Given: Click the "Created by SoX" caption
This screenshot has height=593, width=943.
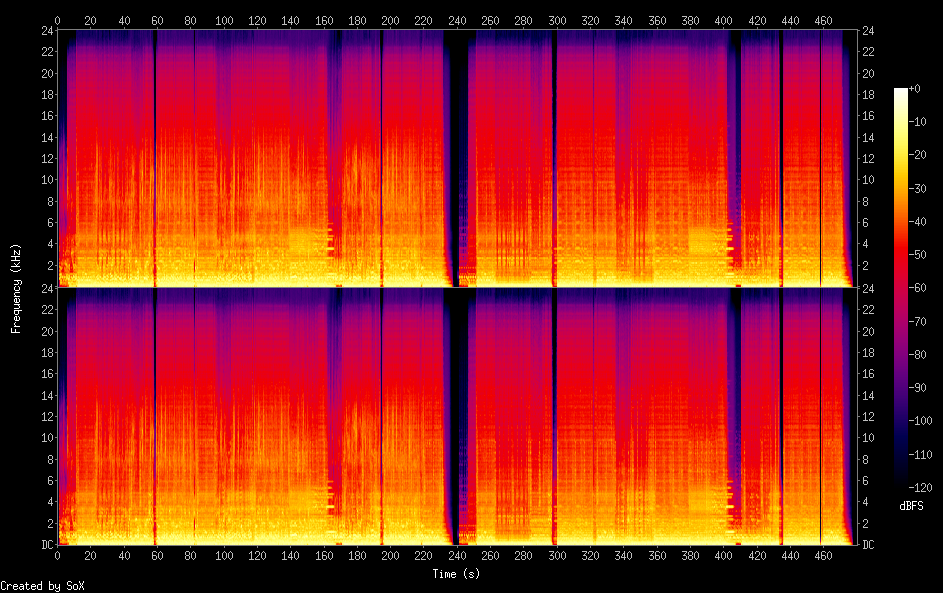Looking at the screenshot, I should click(x=42, y=586).
